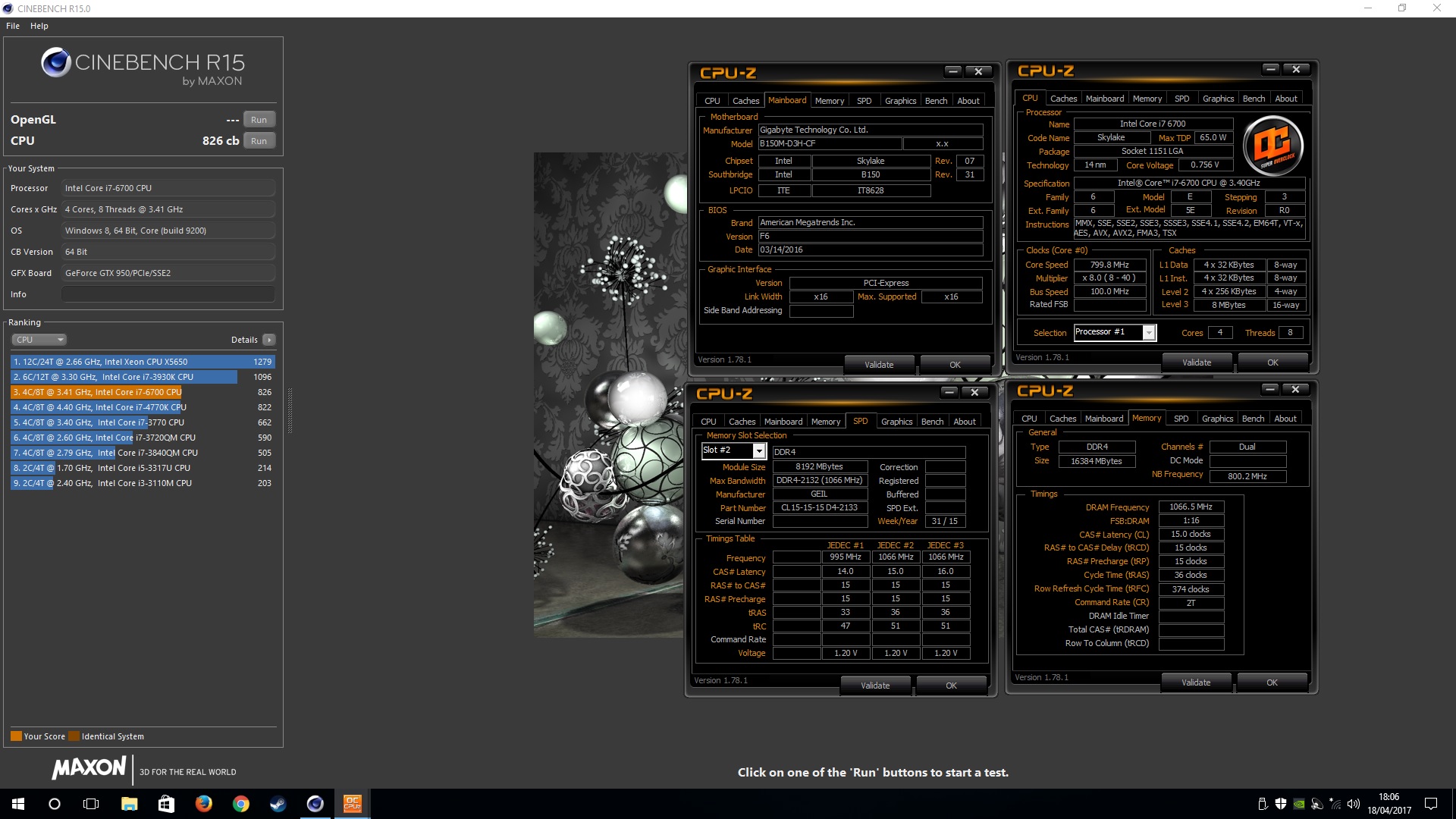
Task: Click OK in the CPU-Z processor window
Action: pos(1272,362)
